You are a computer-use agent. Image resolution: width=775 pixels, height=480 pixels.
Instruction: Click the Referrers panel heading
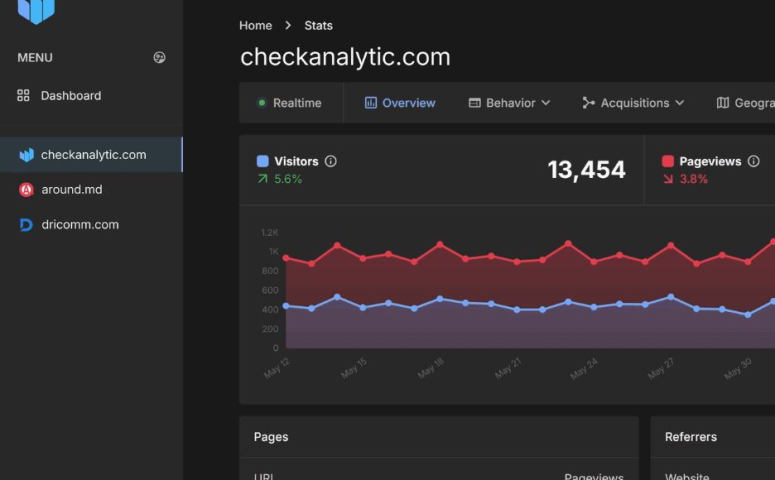pos(691,437)
